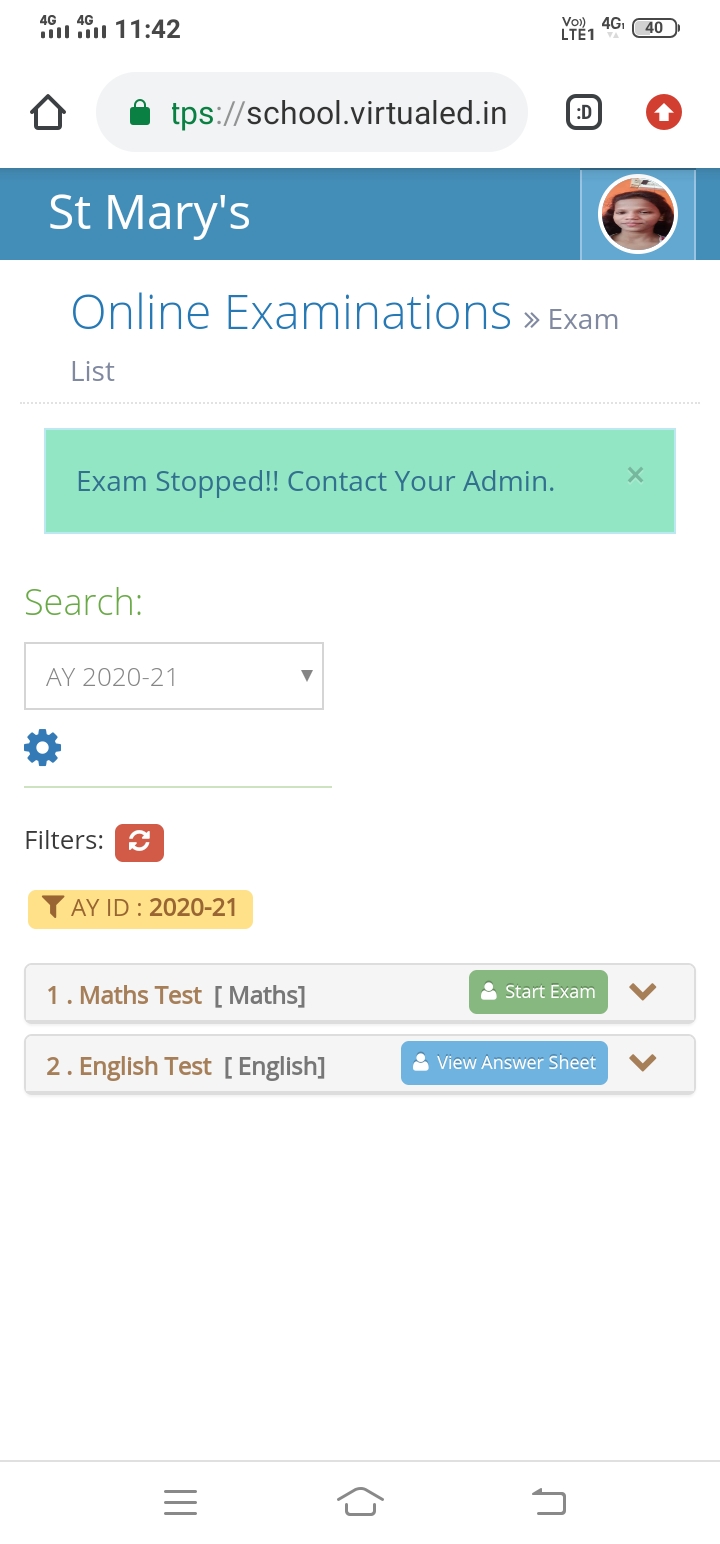Click the AY ID 2020-21 filter tag
Image resolution: width=720 pixels, height=1544 pixels.
coord(140,909)
